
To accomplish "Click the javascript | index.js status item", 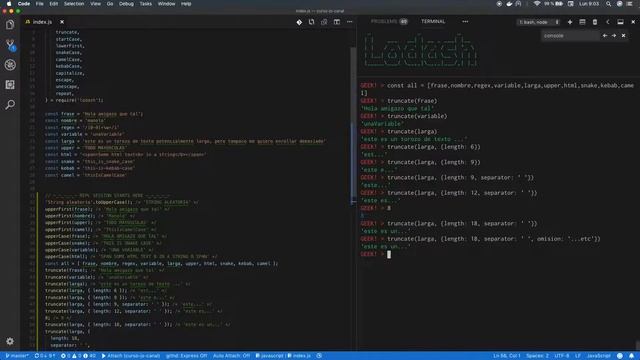I will click(283, 356).
